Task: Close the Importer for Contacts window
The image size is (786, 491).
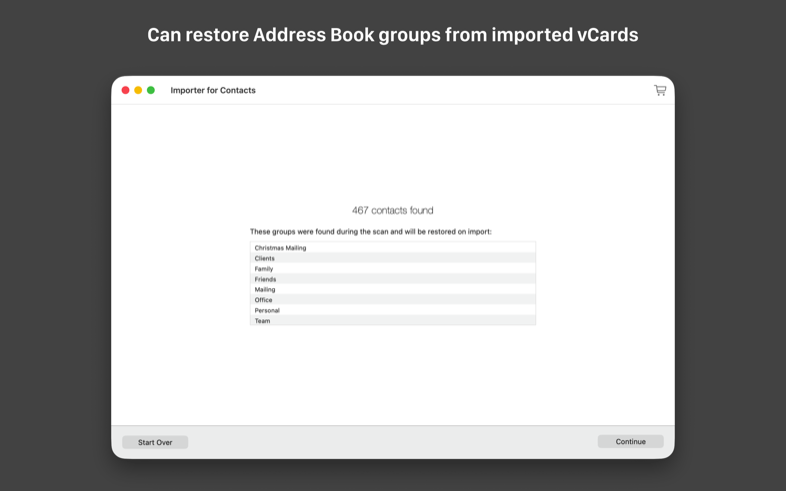Action: click(125, 90)
